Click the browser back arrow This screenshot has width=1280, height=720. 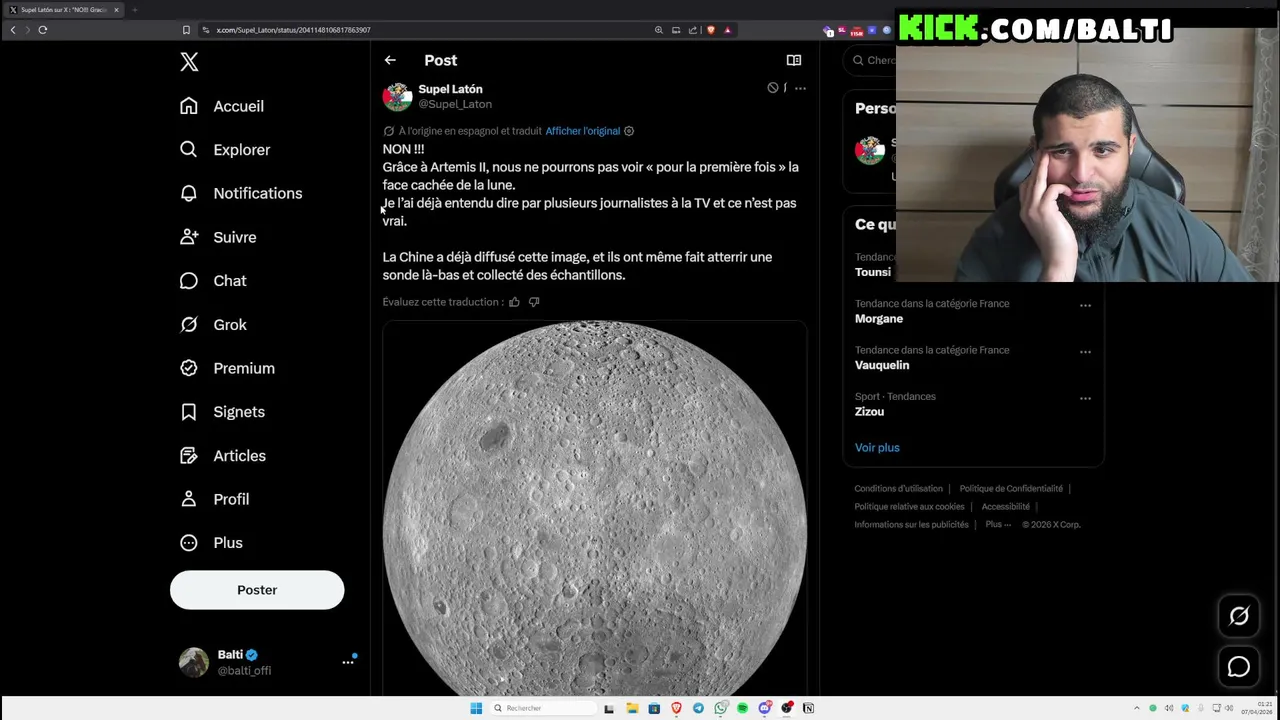[x=13, y=30]
